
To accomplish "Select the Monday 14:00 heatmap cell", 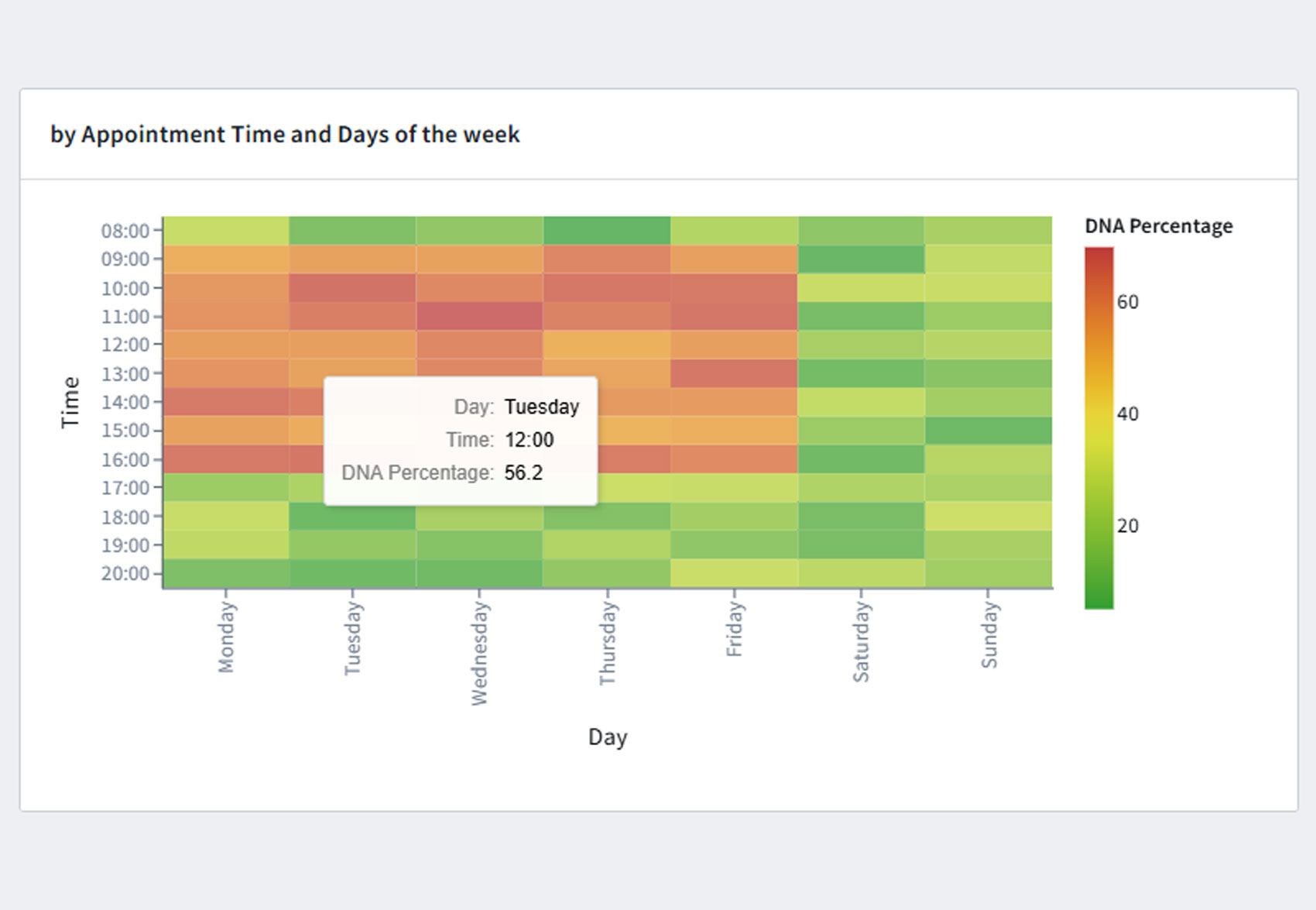I will (226, 402).
